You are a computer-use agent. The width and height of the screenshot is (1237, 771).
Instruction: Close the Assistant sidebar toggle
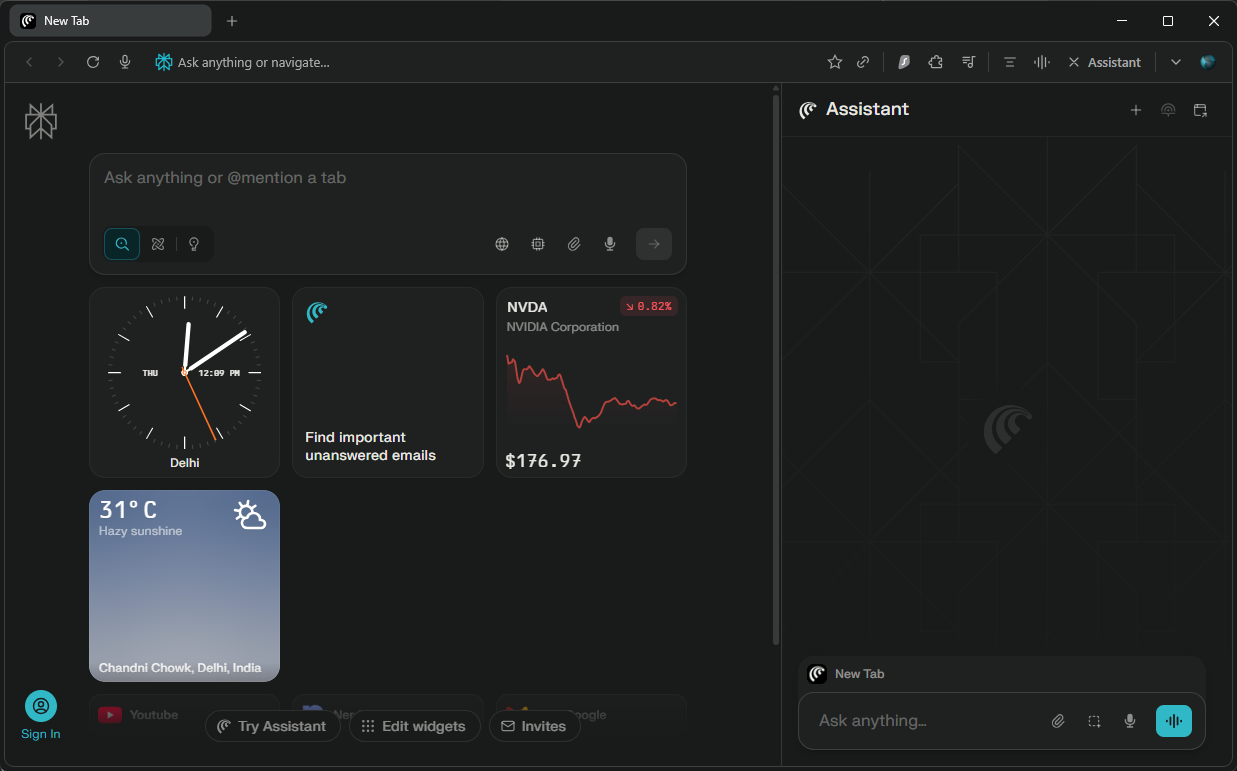1104,62
